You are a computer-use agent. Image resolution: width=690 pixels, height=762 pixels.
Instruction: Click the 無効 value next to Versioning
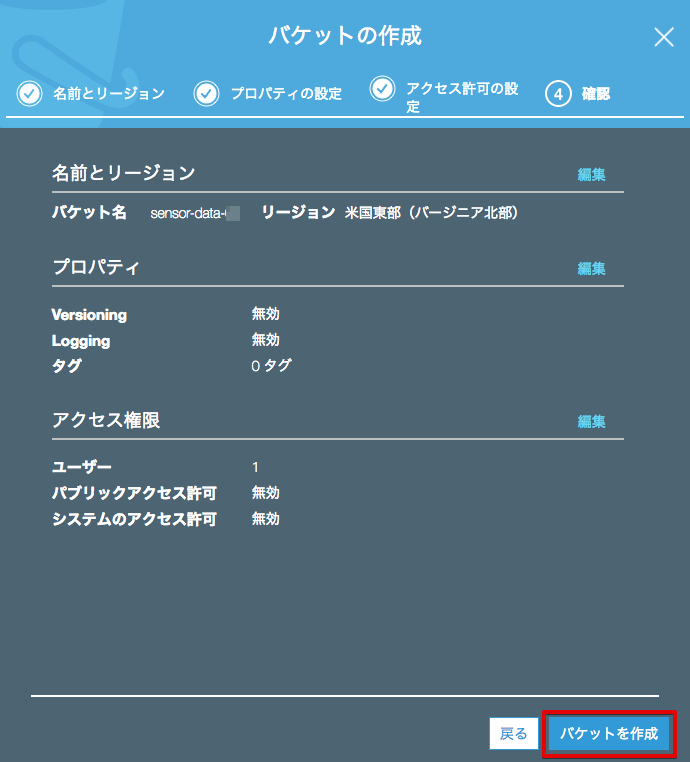(x=265, y=314)
